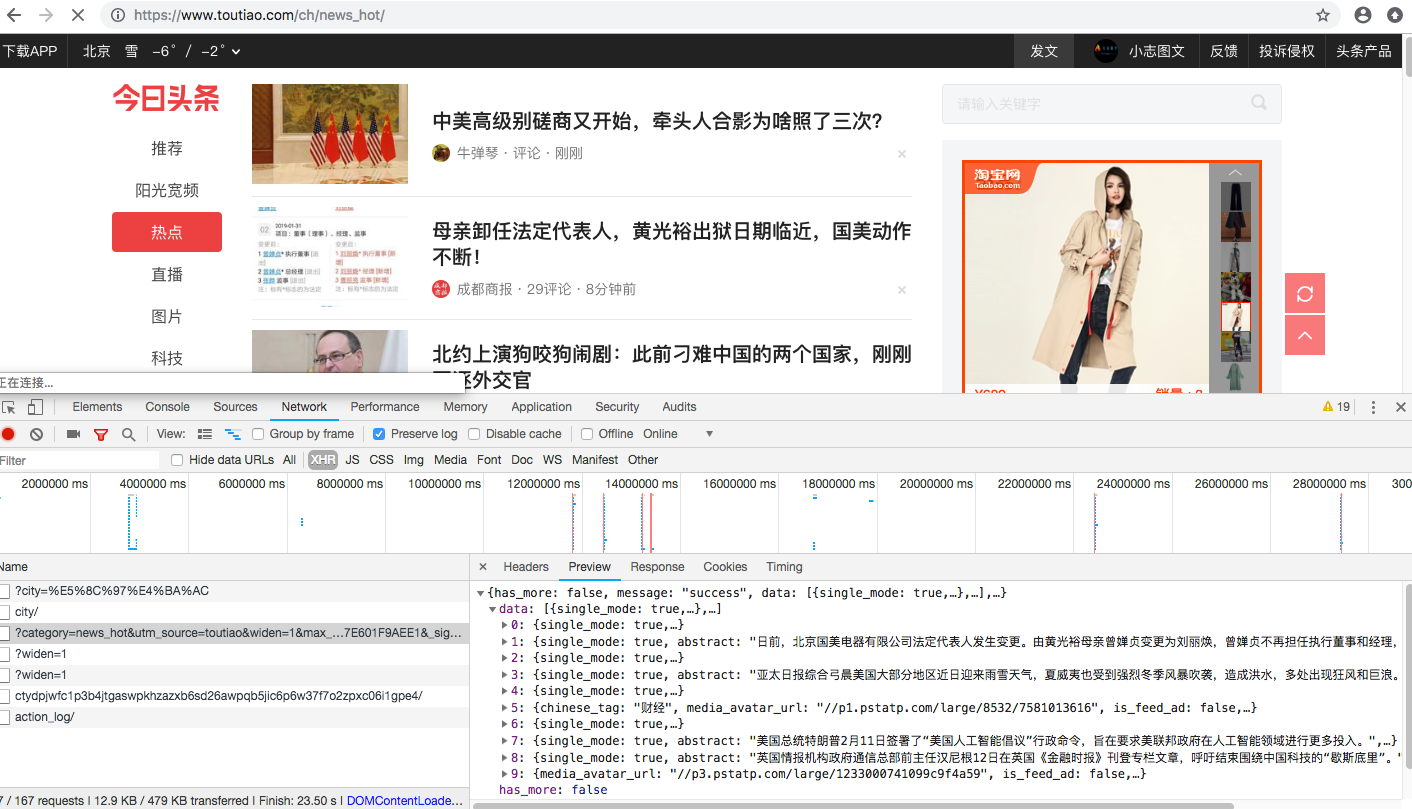Image resolution: width=1412 pixels, height=809 pixels.
Task: Switch to the Elements tab
Action: 97,407
